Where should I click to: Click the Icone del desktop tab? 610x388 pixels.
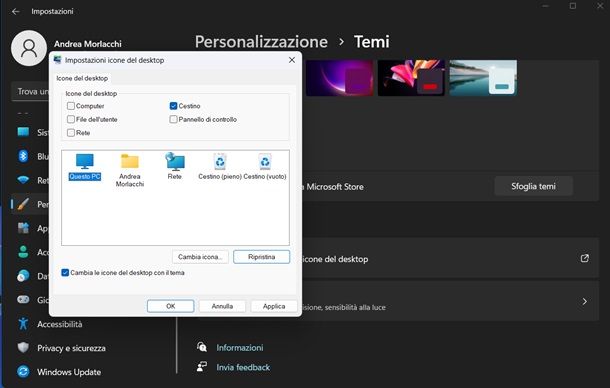coord(82,78)
